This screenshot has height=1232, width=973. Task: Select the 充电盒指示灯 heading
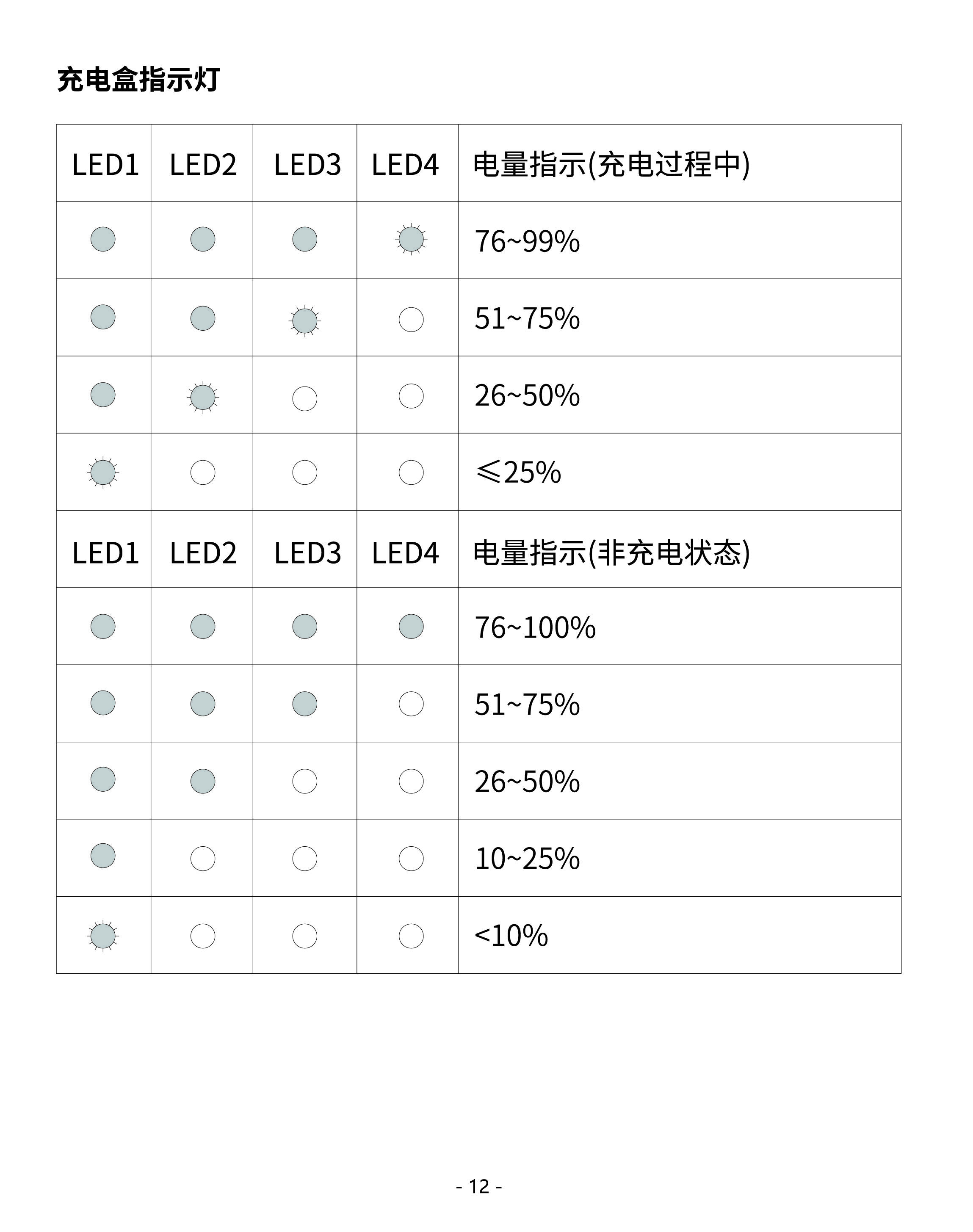[x=138, y=79]
